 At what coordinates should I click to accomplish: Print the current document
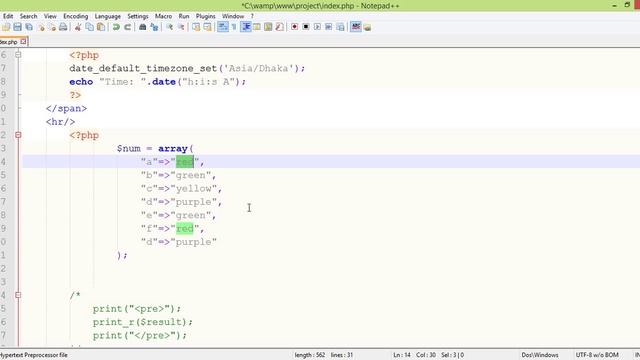point(63,27)
